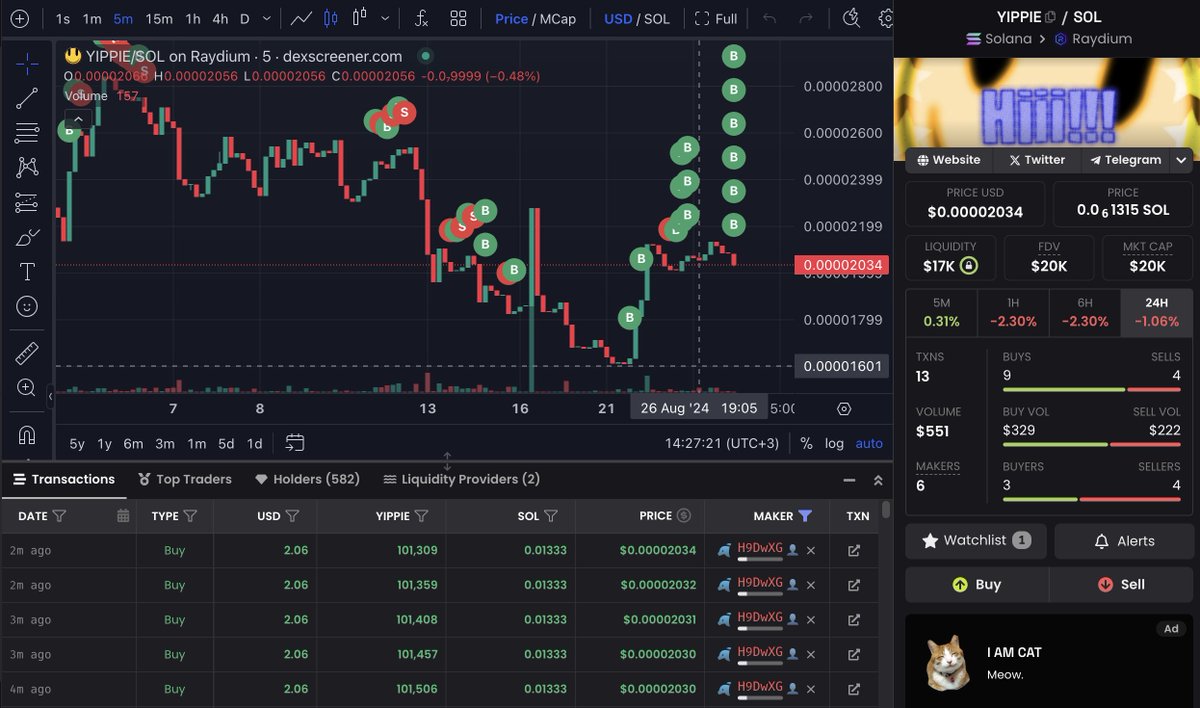Viewport: 1200px width, 708px height.
Task: Open transaction link for $0.00002032 row
Action: (854, 585)
